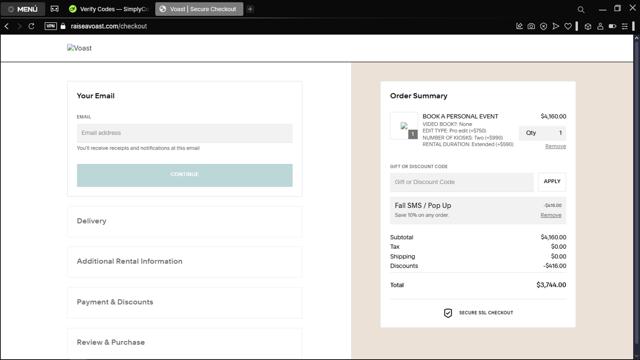Switch to the Verify Codes tab
The image size is (640, 360).
(x=109, y=9)
